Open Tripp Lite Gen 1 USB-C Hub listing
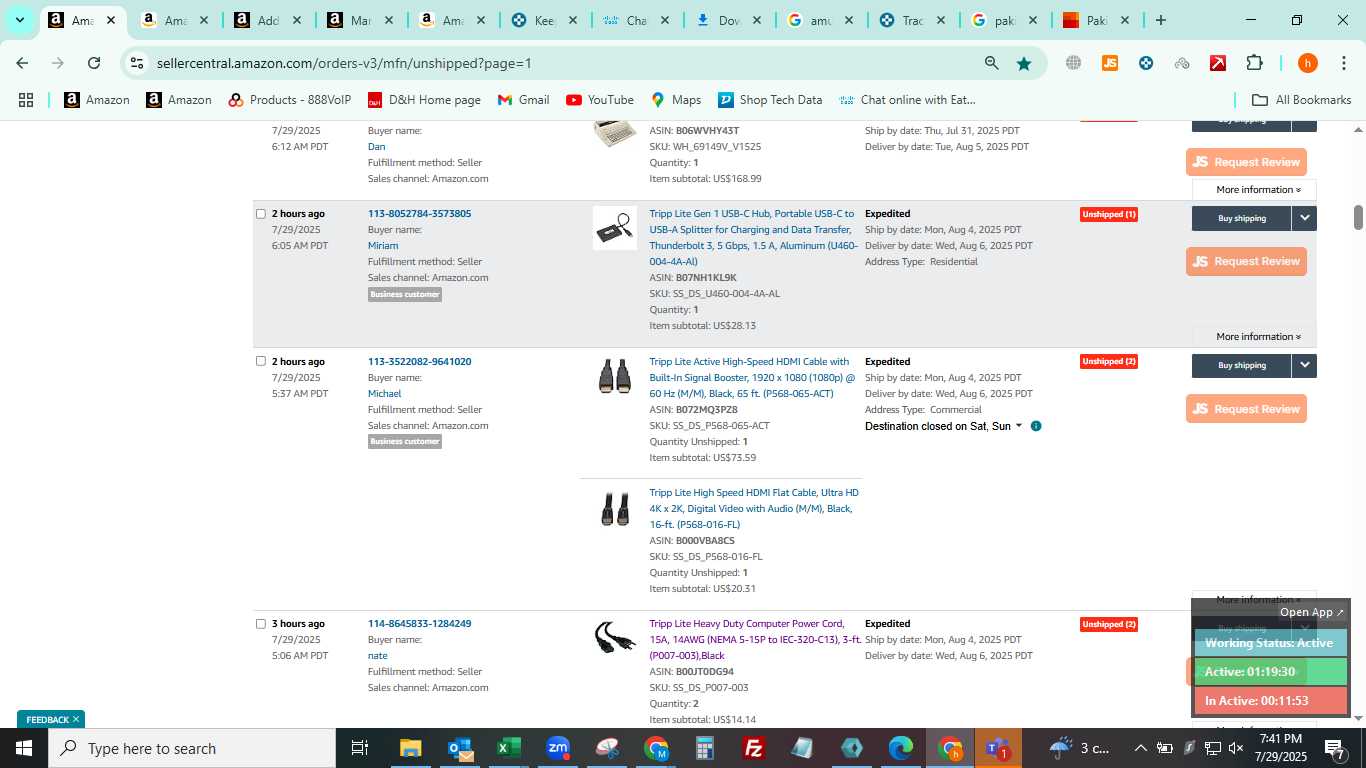1366x768 pixels. tap(753, 238)
